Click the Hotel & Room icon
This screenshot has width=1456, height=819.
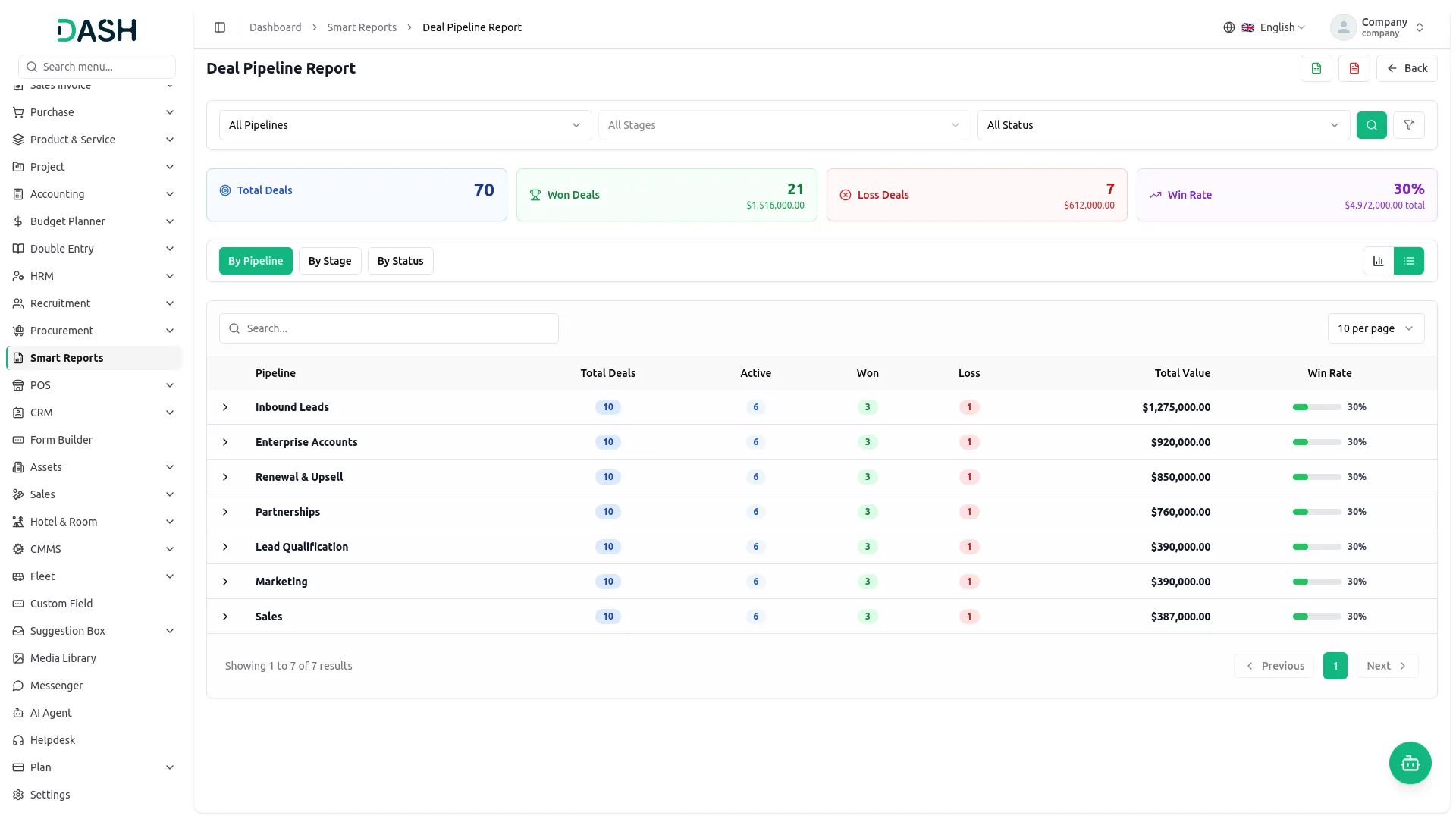click(x=18, y=522)
